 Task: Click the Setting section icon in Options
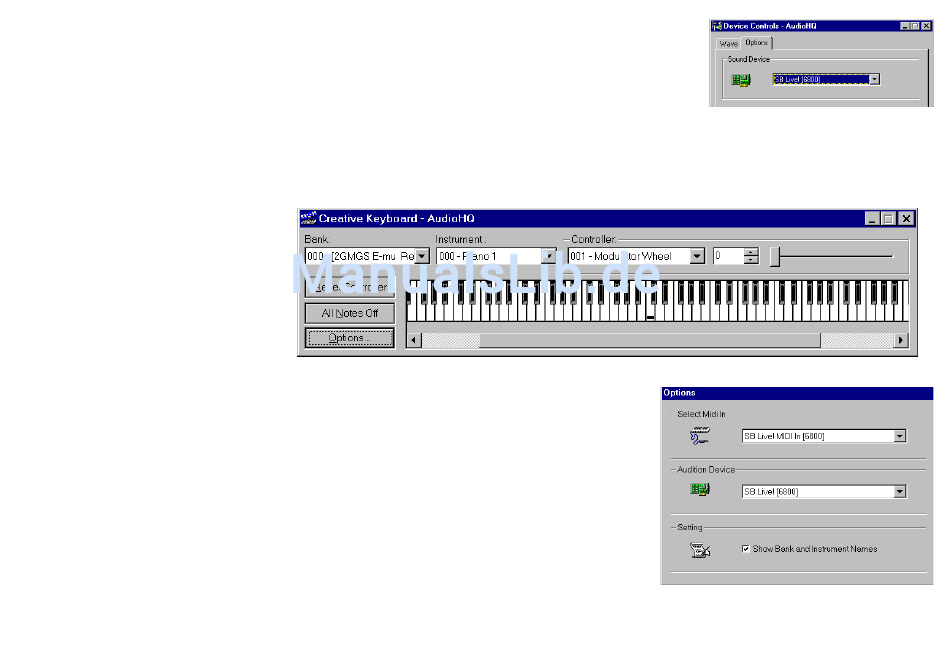700,550
